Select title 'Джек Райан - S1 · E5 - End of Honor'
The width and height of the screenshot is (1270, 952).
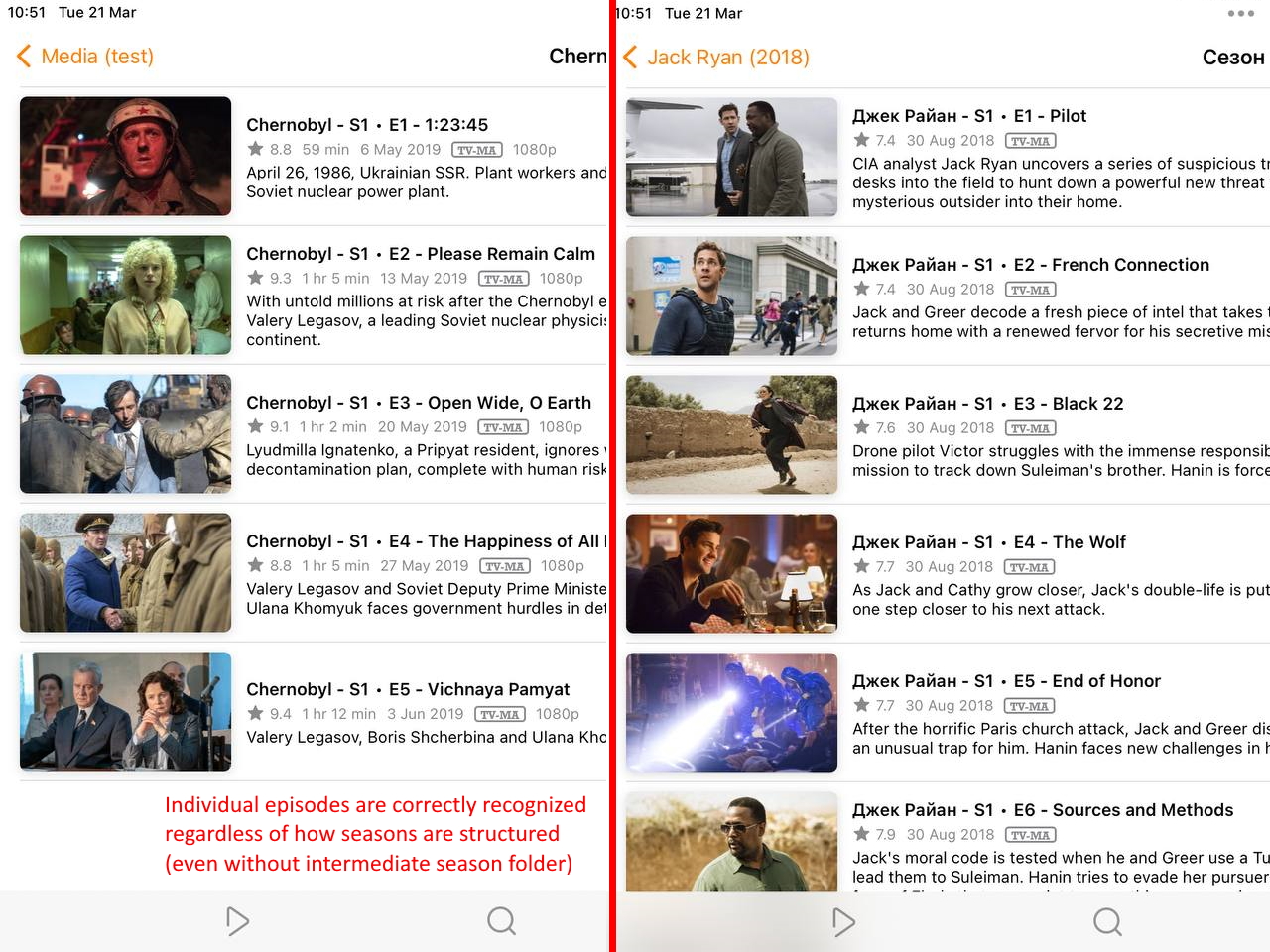[x=1006, y=681]
